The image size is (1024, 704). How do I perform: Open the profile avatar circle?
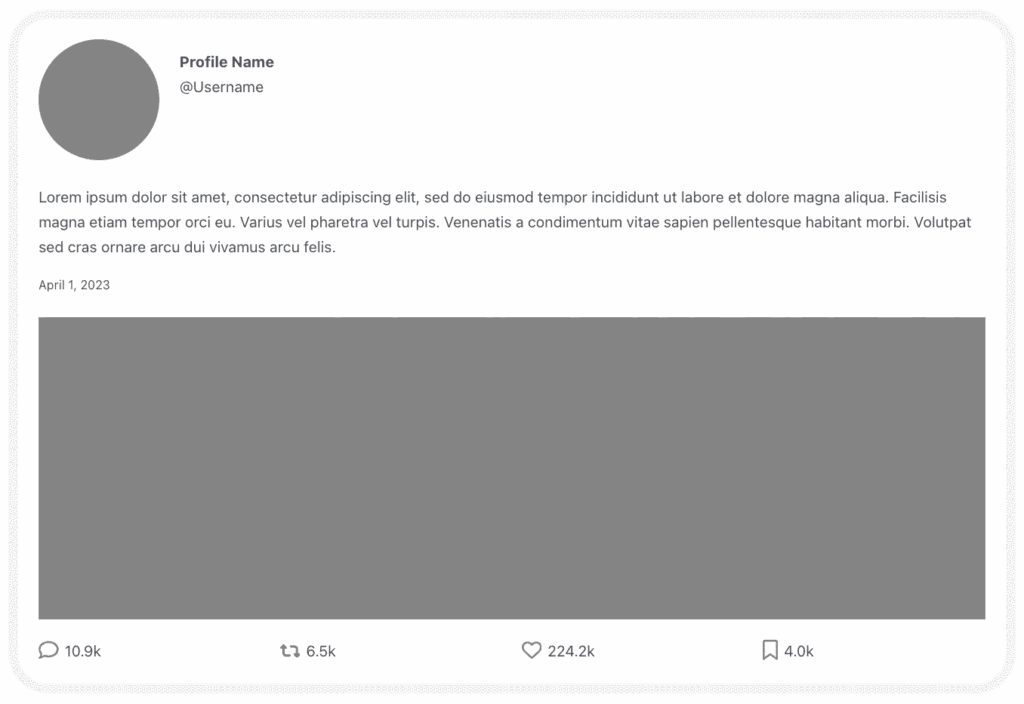pos(98,99)
